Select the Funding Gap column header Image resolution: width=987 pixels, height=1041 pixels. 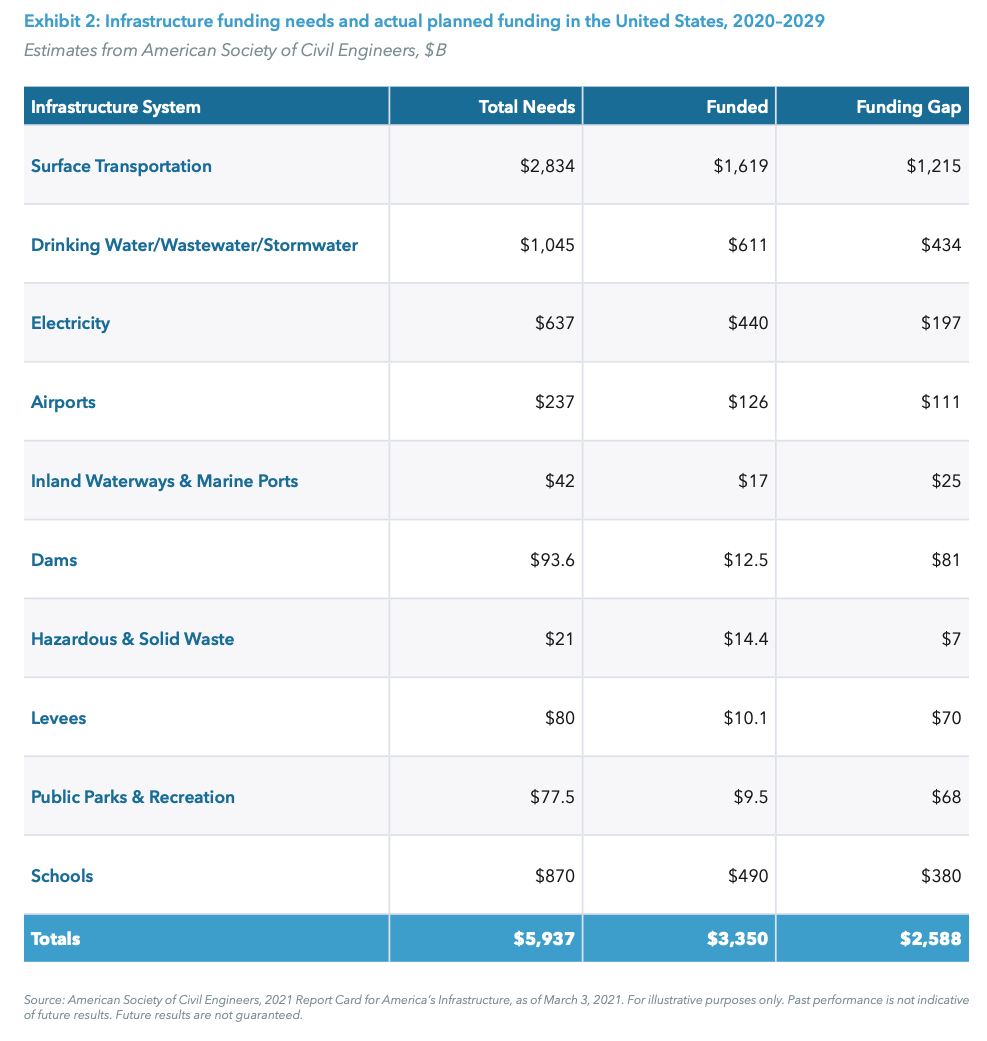[906, 105]
